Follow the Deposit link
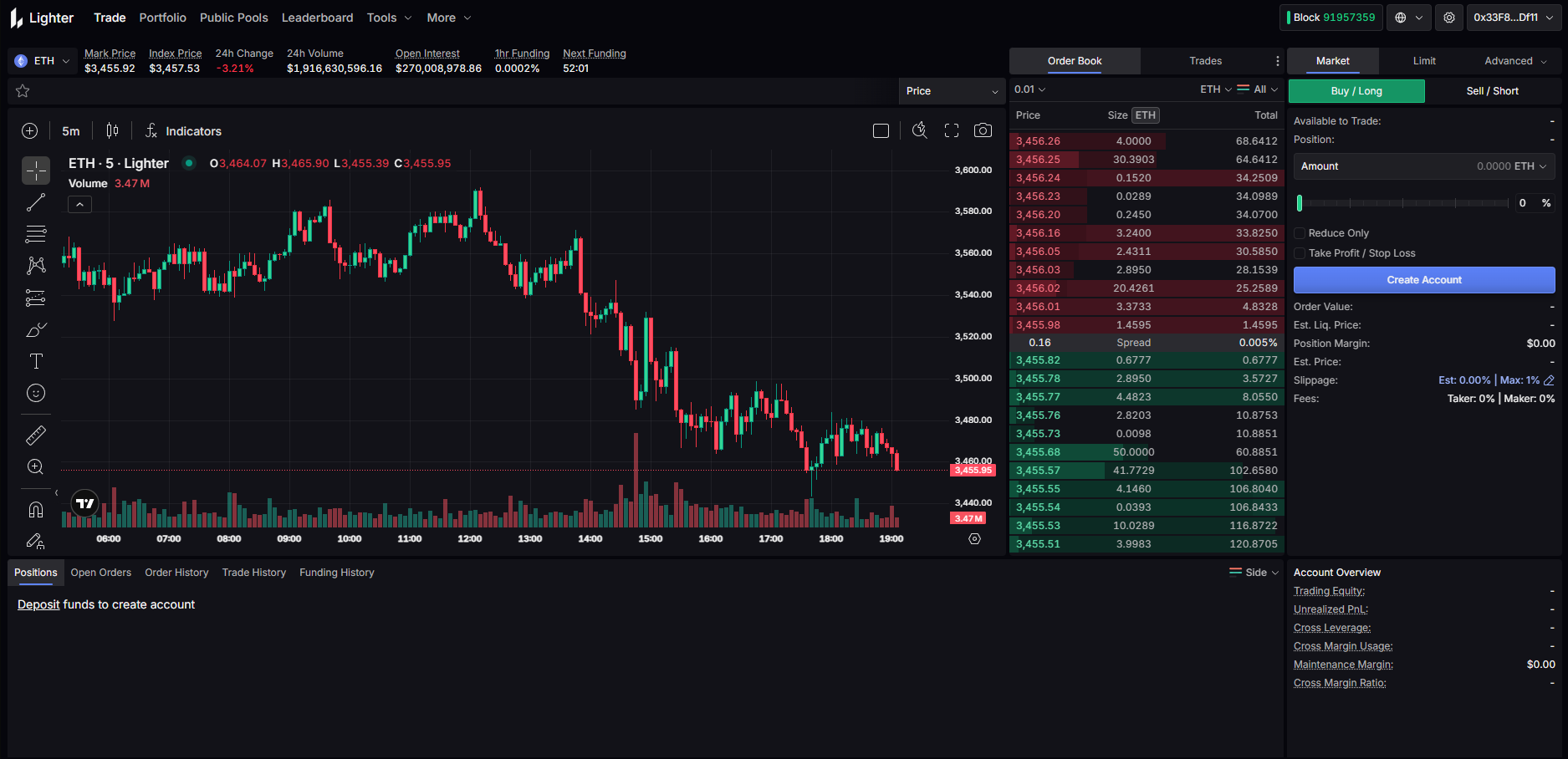Viewport: 1568px width, 759px height. click(x=38, y=604)
